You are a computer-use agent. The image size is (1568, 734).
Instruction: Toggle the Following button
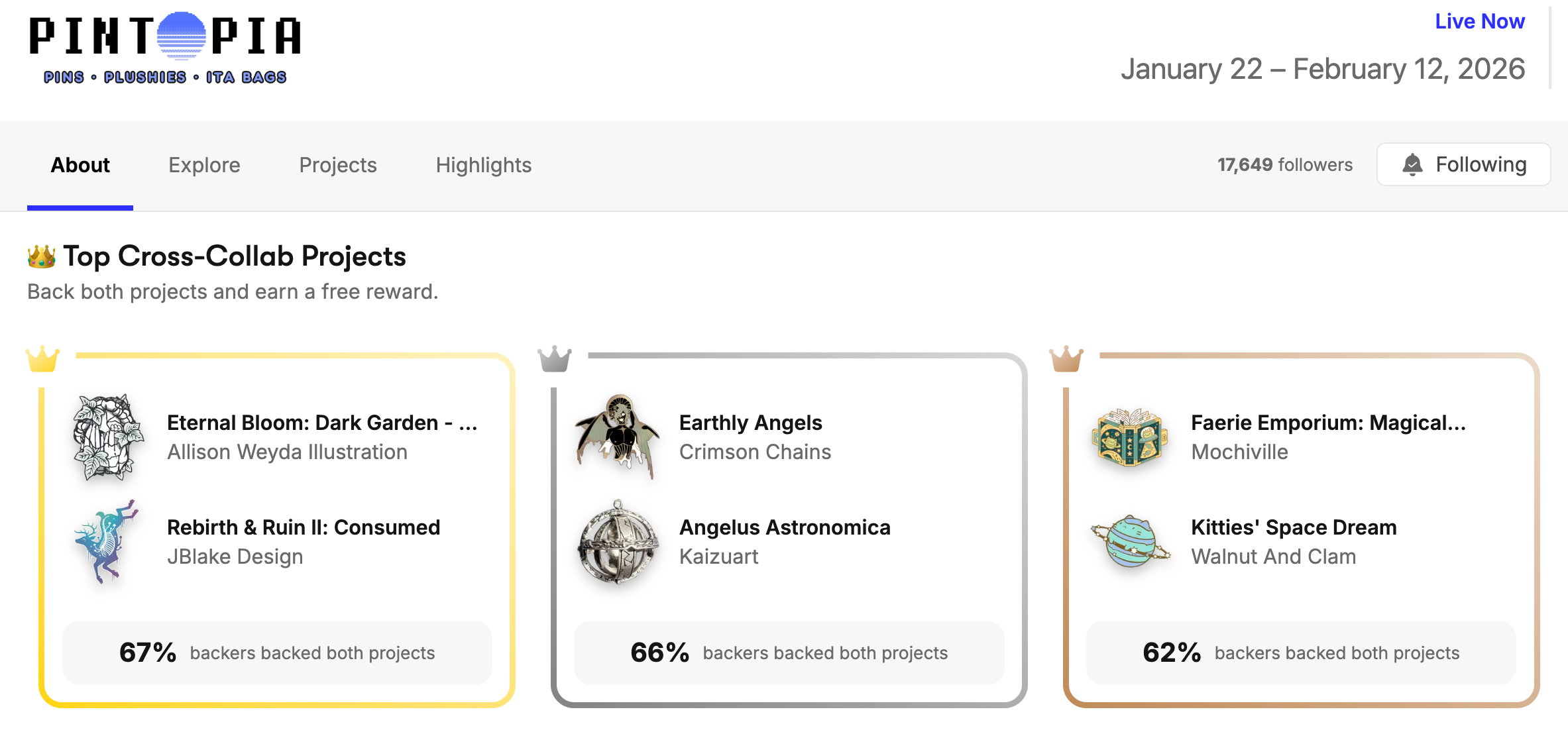coord(1463,164)
